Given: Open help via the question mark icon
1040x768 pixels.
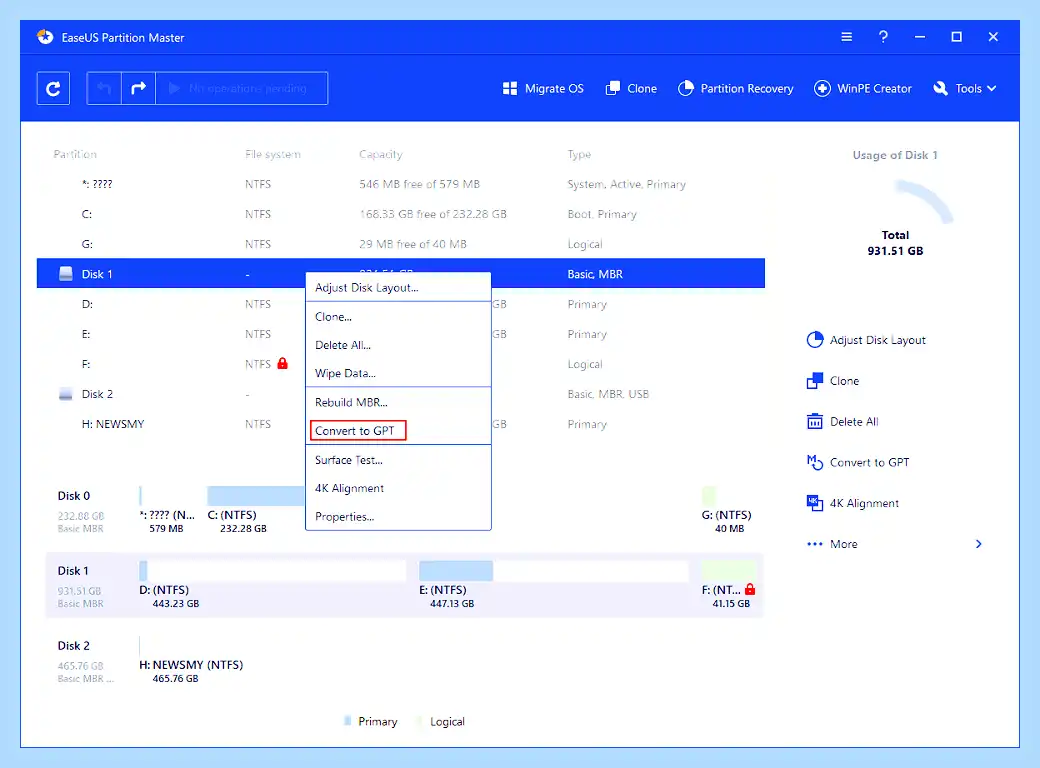Looking at the screenshot, I should (883, 37).
